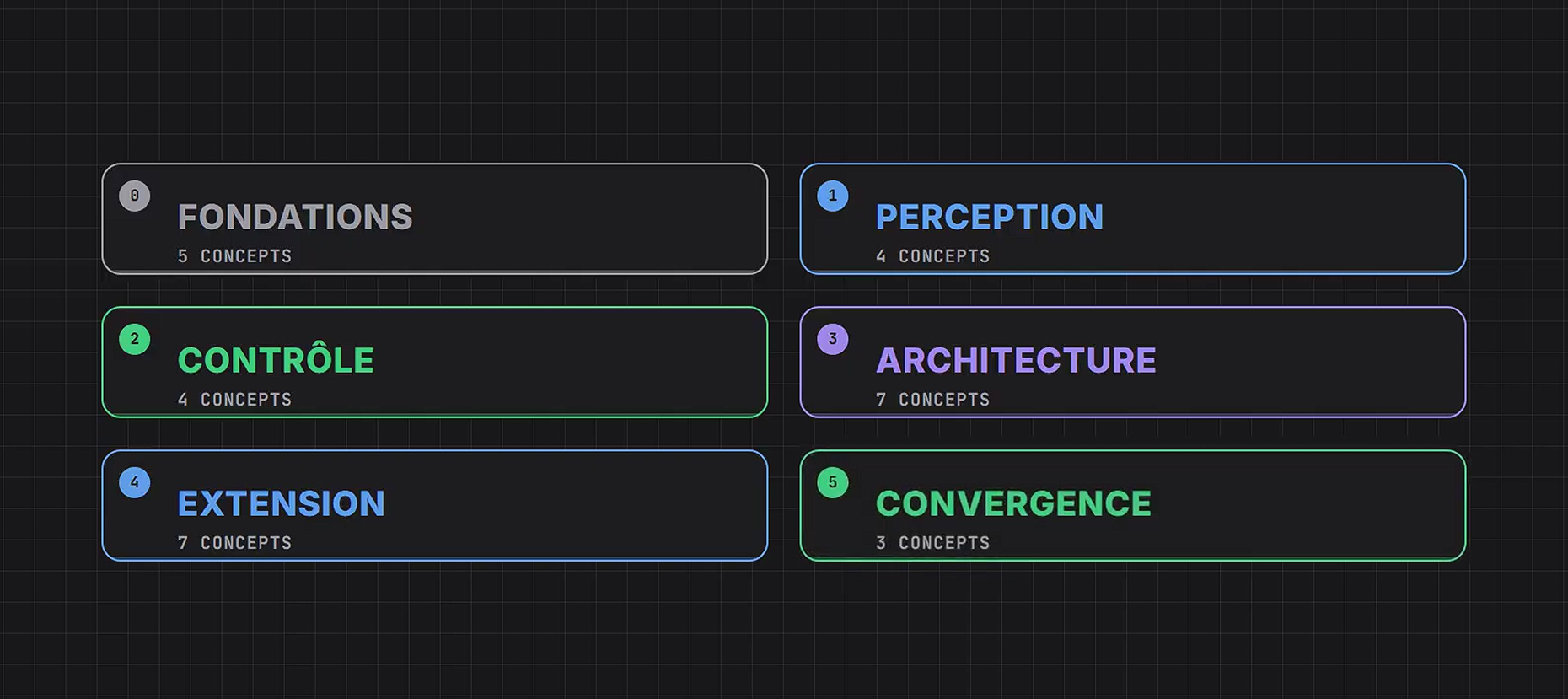Click '4 CONCEPTS' under Perception

(x=932, y=256)
